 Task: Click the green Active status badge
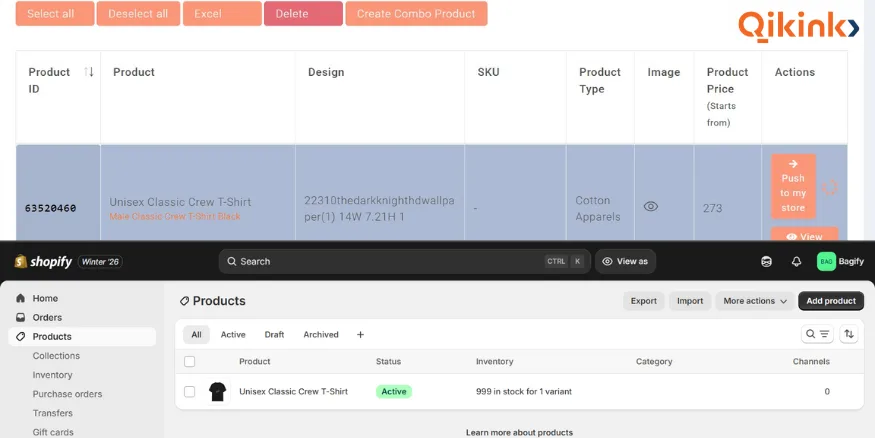pos(393,392)
